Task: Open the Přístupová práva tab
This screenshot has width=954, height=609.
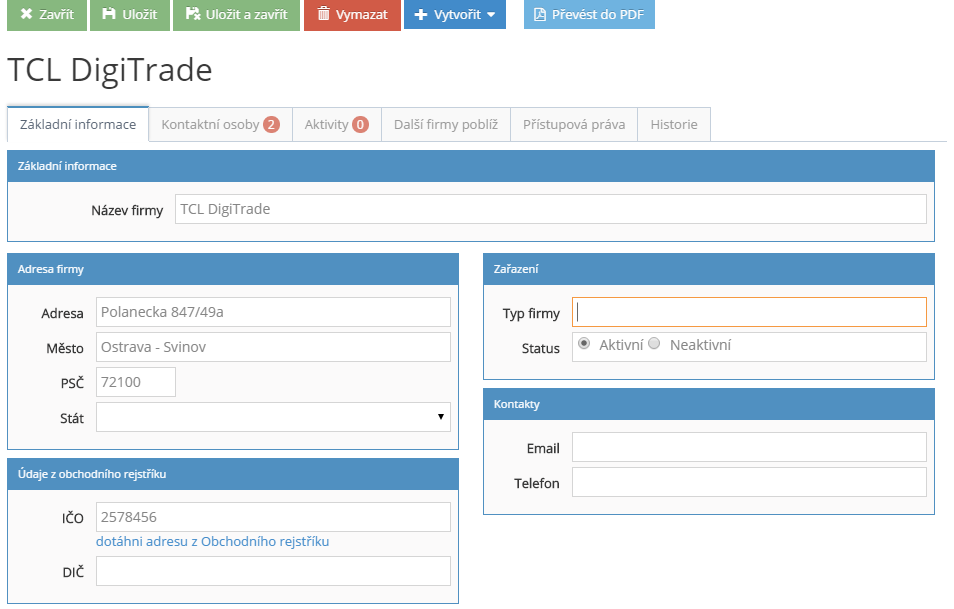Action: (x=574, y=125)
